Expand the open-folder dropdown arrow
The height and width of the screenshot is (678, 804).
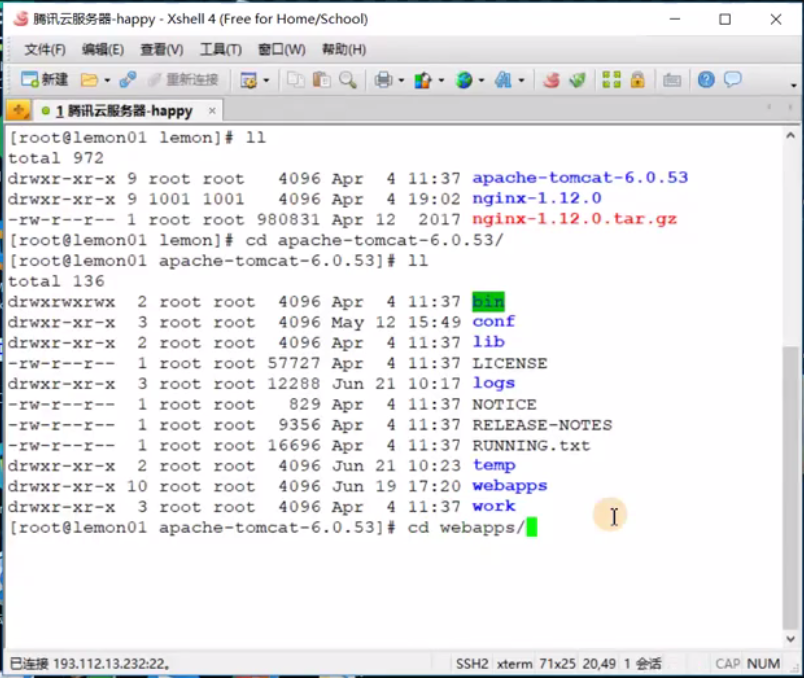[107, 81]
